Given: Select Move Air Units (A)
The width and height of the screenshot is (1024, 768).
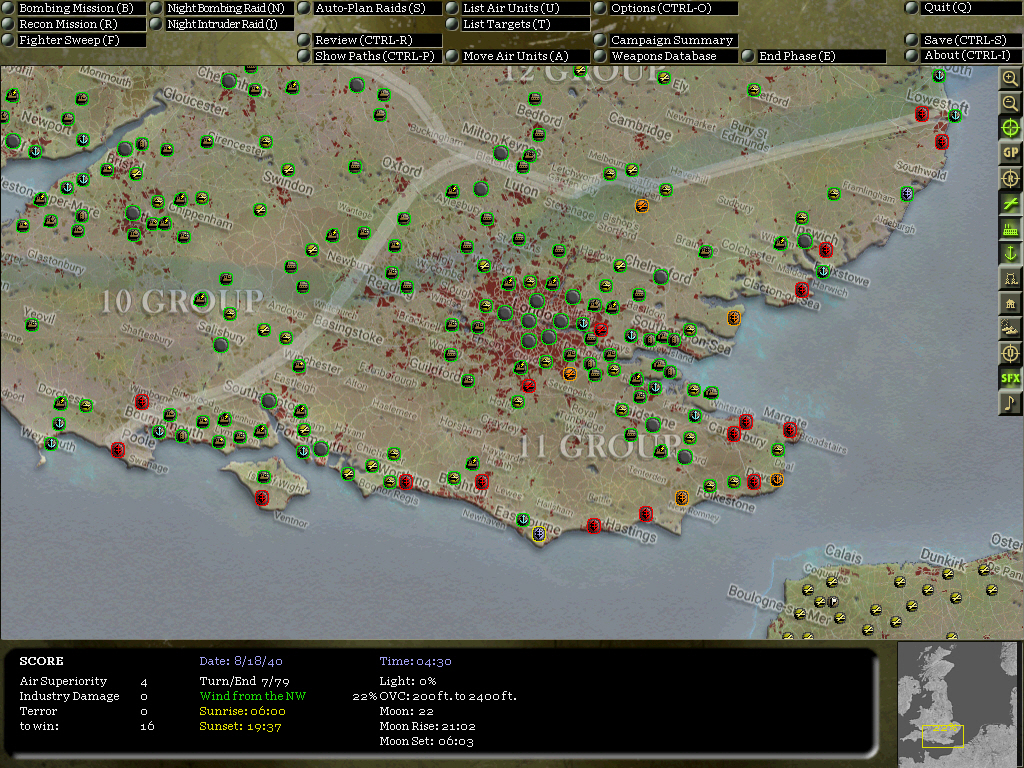Looking at the screenshot, I should (x=519, y=56).
